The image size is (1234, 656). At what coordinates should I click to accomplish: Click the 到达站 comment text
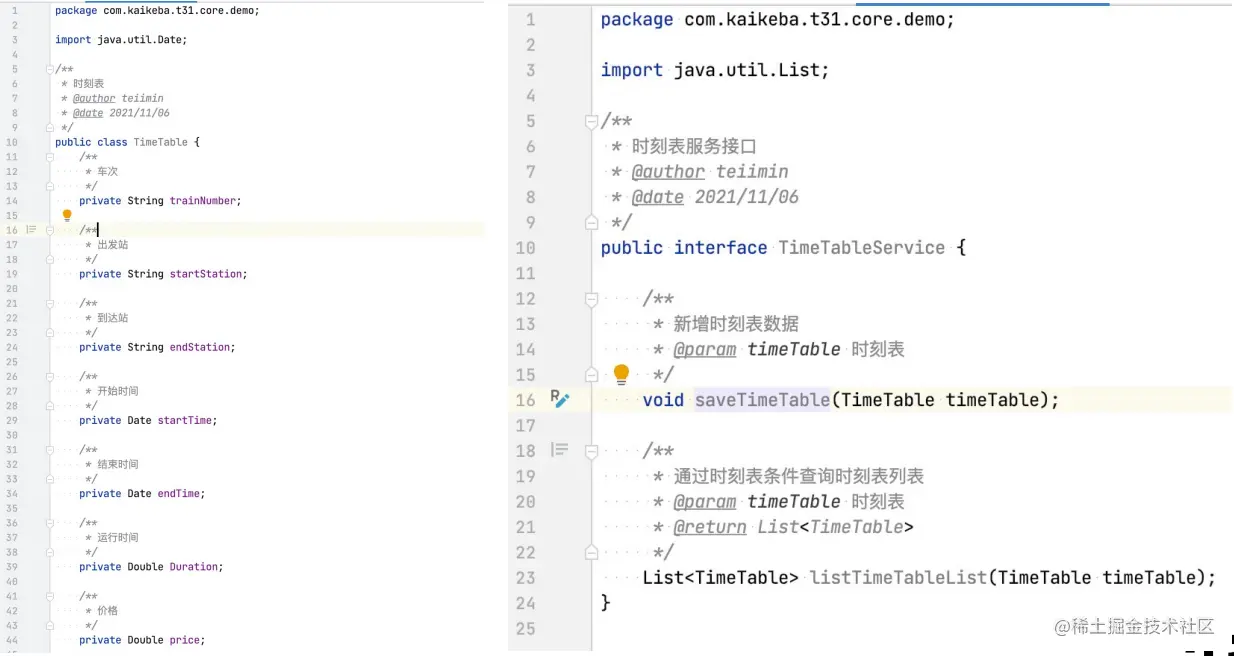point(113,318)
